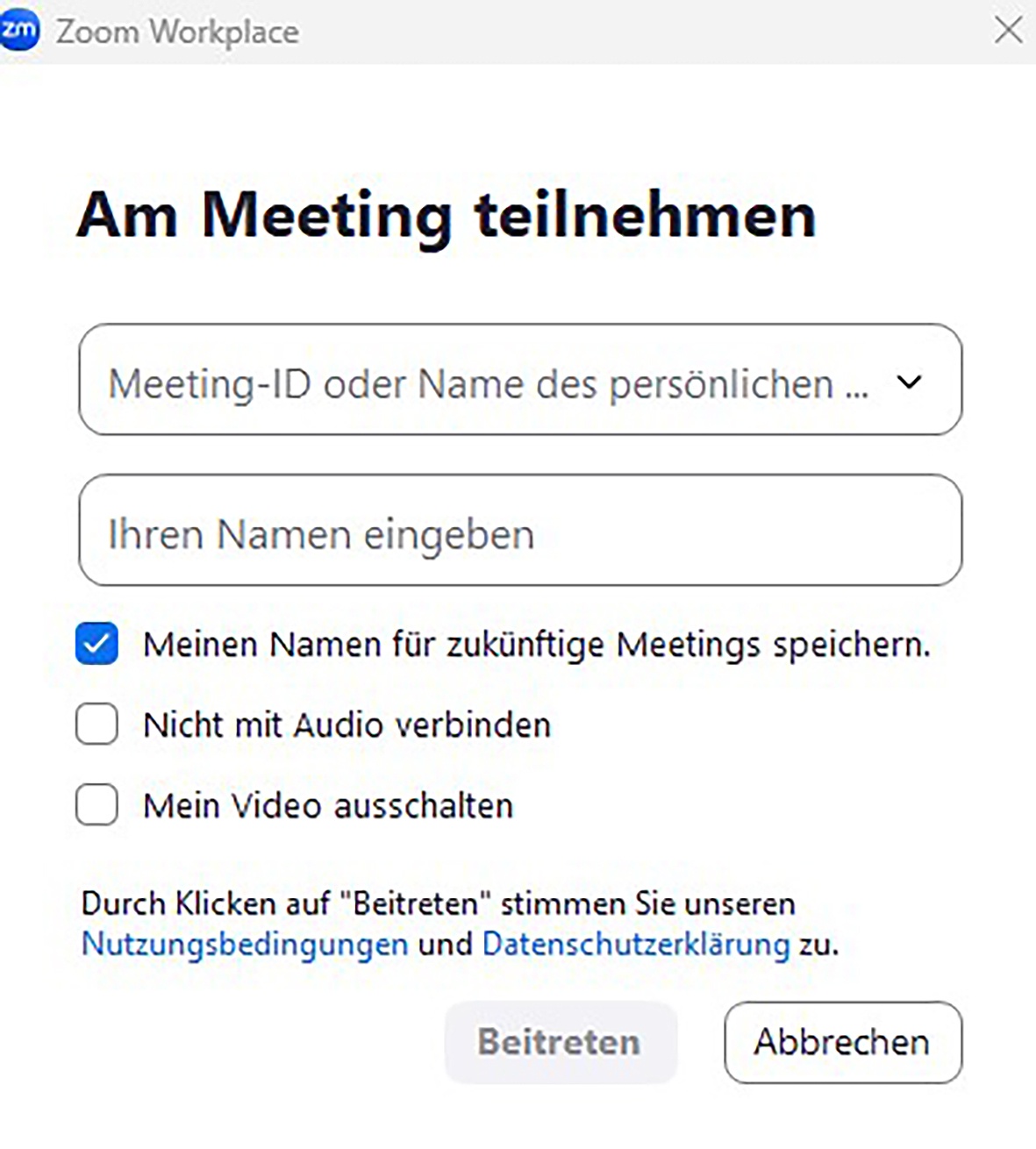Click the 'Durch Klicken auf Beitreten' consent text
The width and height of the screenshot is (1036, 1149).
pos(438,903)
